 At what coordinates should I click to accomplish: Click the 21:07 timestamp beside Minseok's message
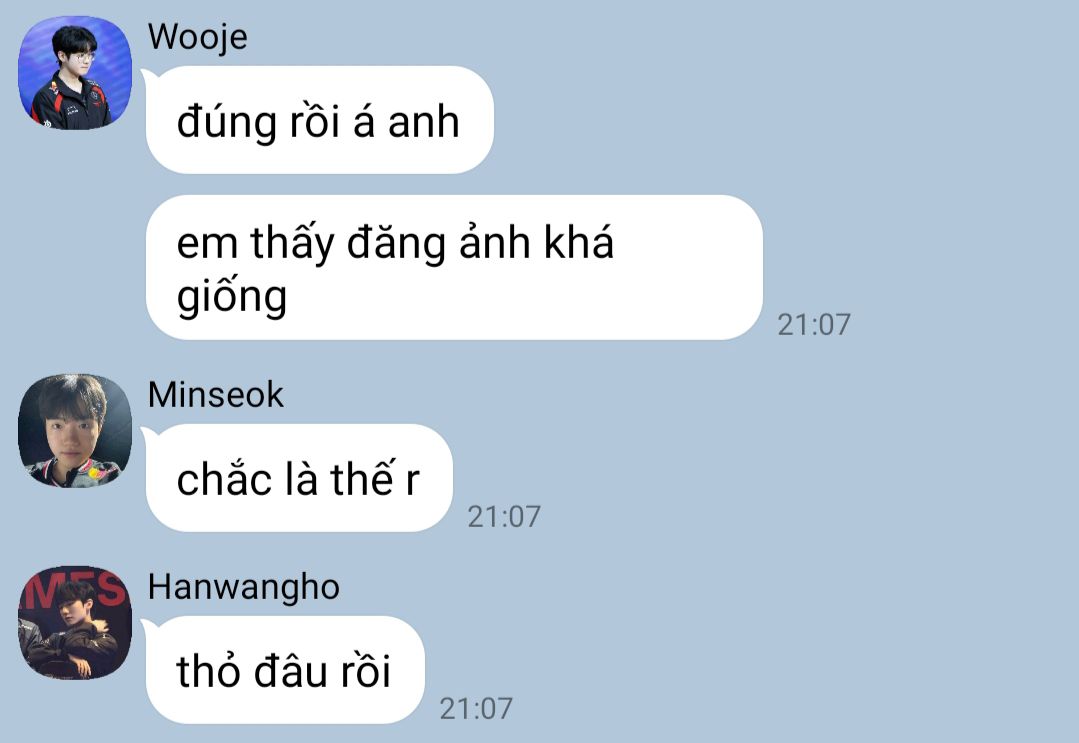click(504, 517)
